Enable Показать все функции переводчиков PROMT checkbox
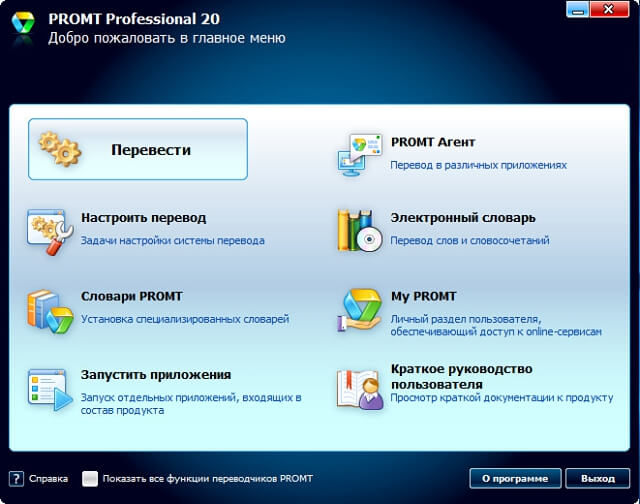Image resolution: width=640 pixels, height=504 pixels. coord(90,479)
